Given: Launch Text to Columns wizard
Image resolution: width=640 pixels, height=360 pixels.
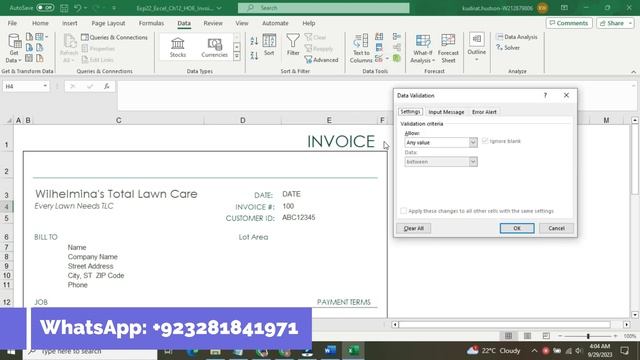Looking at the screenshot, I should (361, 48).
